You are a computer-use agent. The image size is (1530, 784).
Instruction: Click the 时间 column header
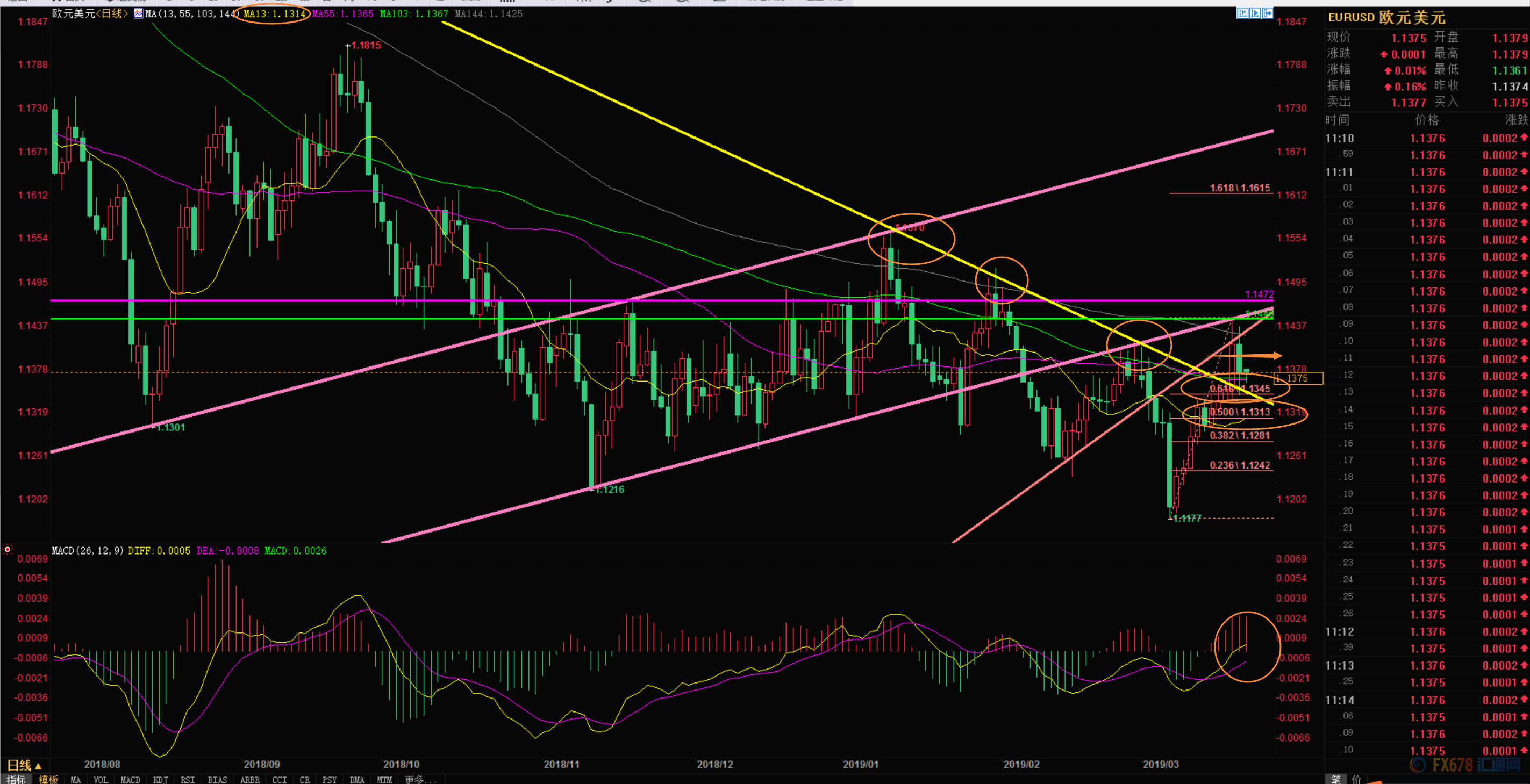(1337, 120)
